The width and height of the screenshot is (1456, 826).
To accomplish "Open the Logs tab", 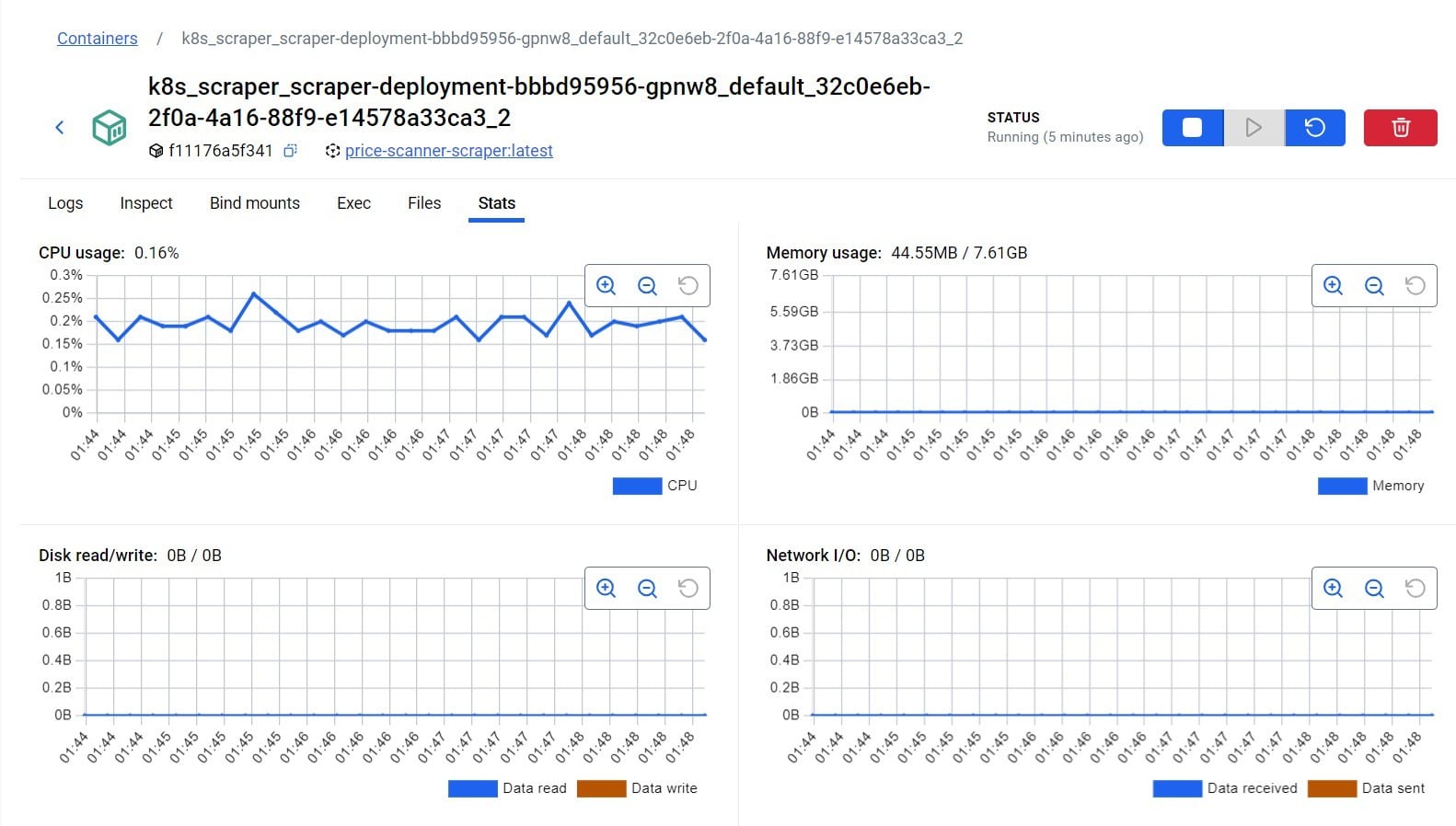I will (65, 203).
